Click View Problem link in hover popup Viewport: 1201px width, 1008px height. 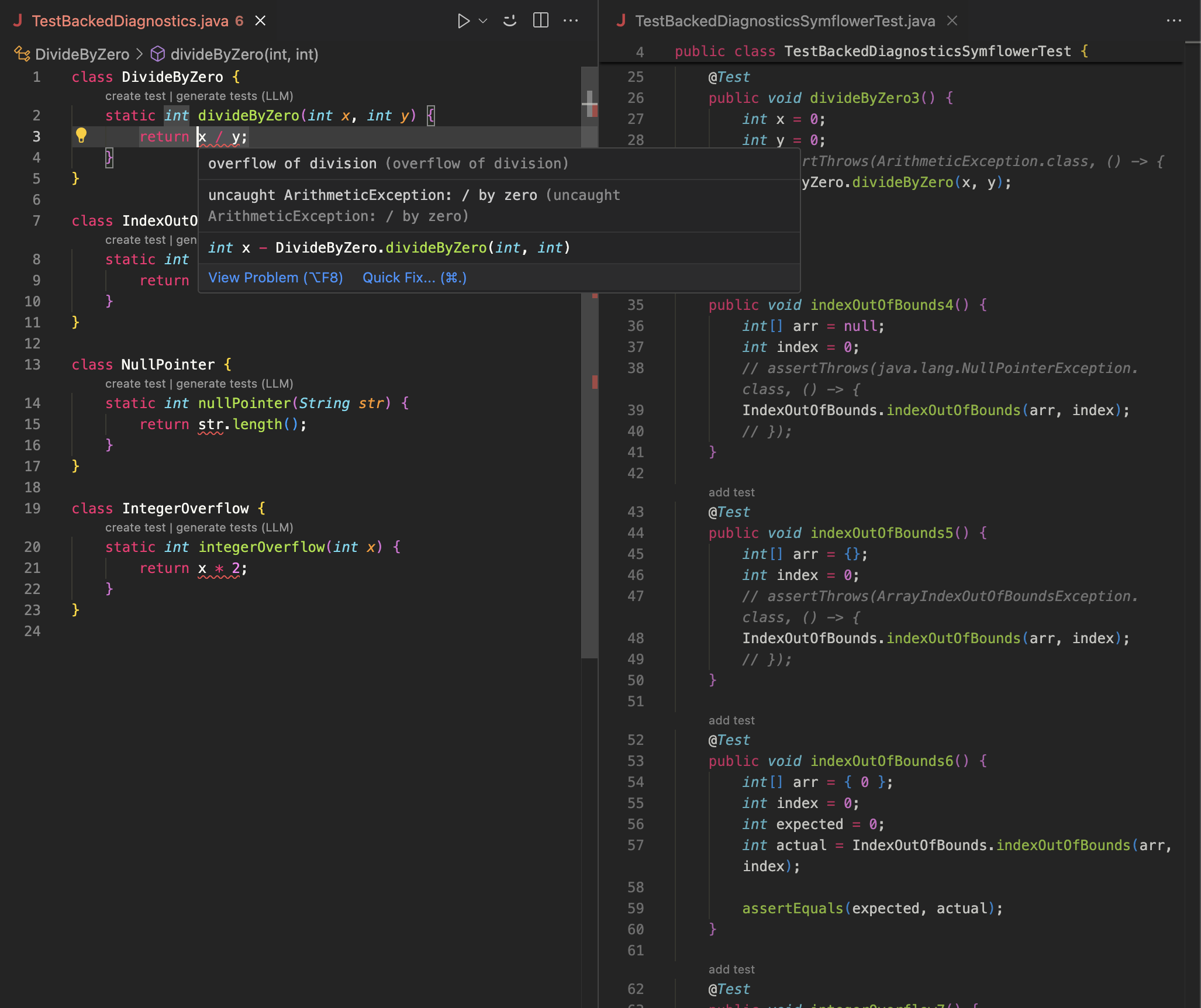(x=275, y=278)
